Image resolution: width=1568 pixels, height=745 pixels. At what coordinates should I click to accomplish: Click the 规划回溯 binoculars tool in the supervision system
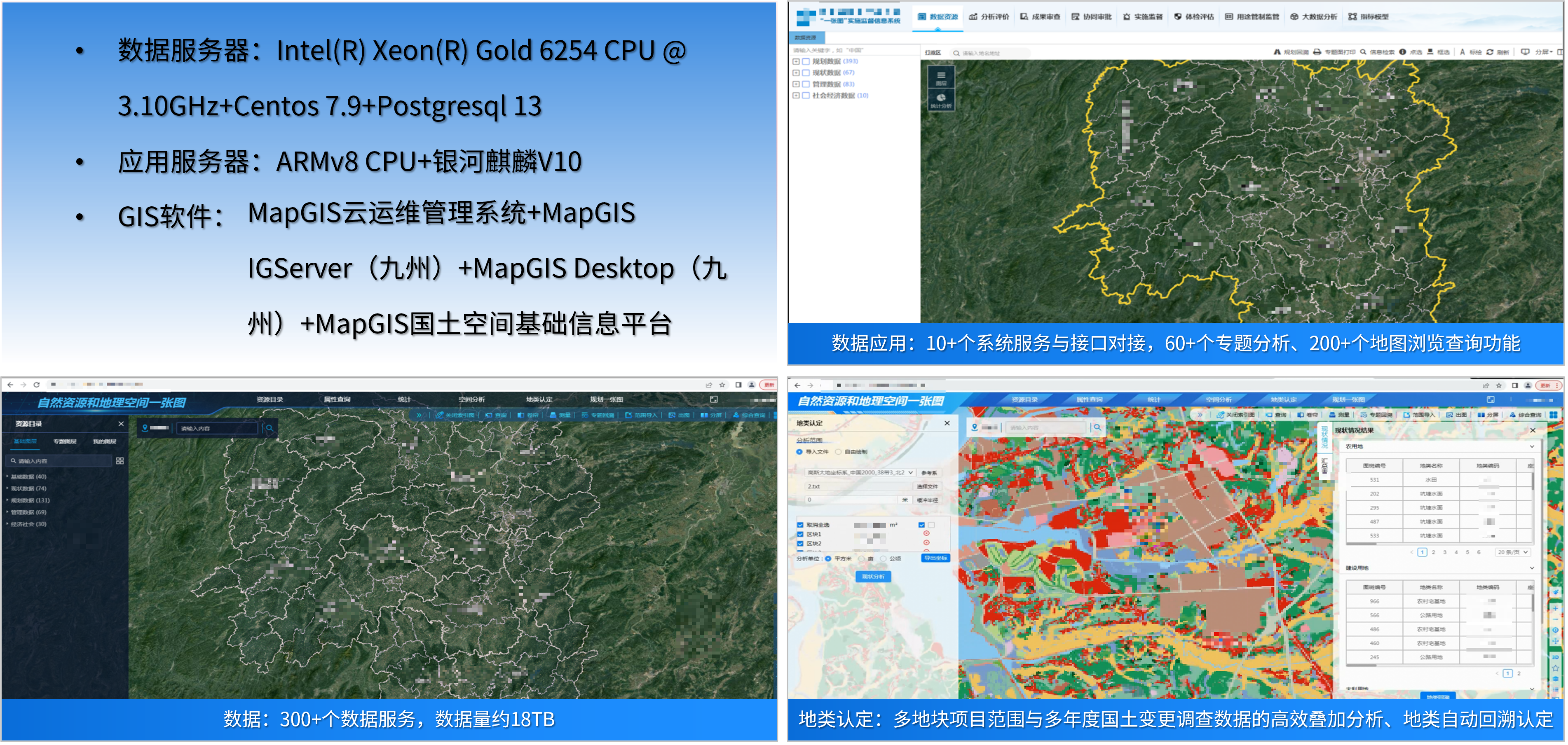[1291, 52]
